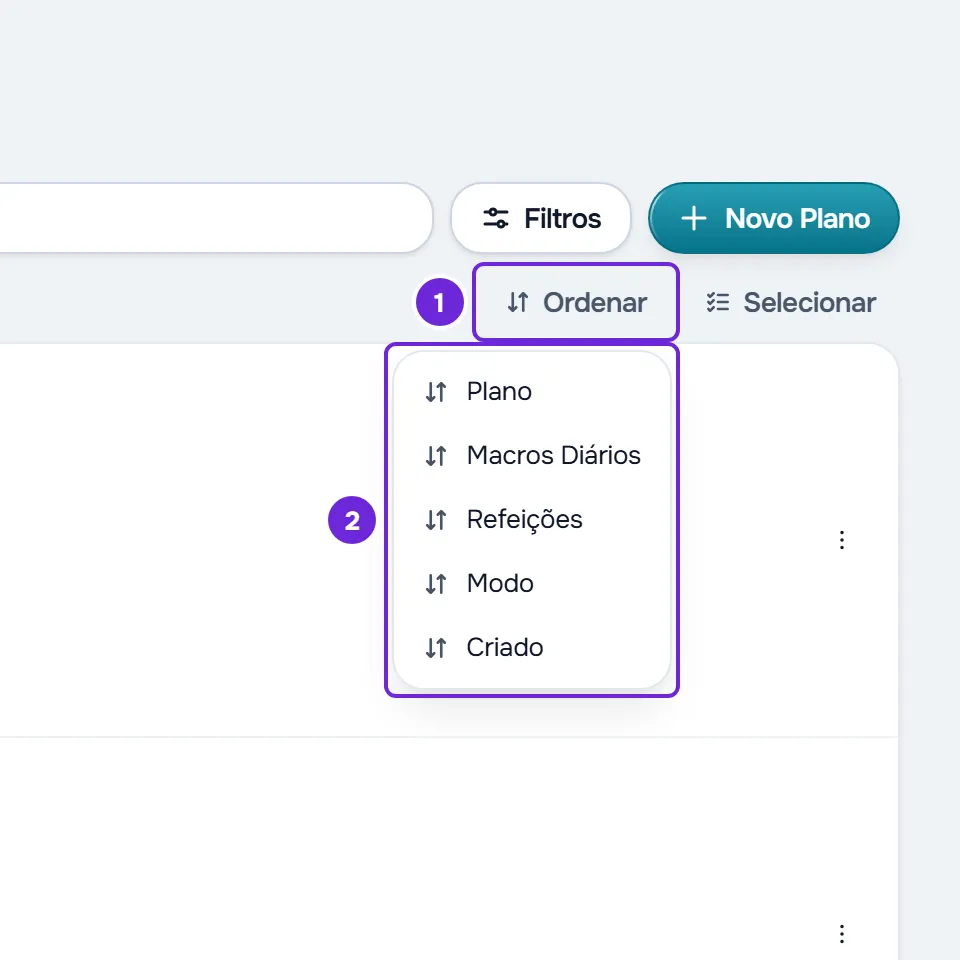Viewport: 960px width, 960px height.
Task: Create a new plan with Novo Plano
Action: [774, 218]
